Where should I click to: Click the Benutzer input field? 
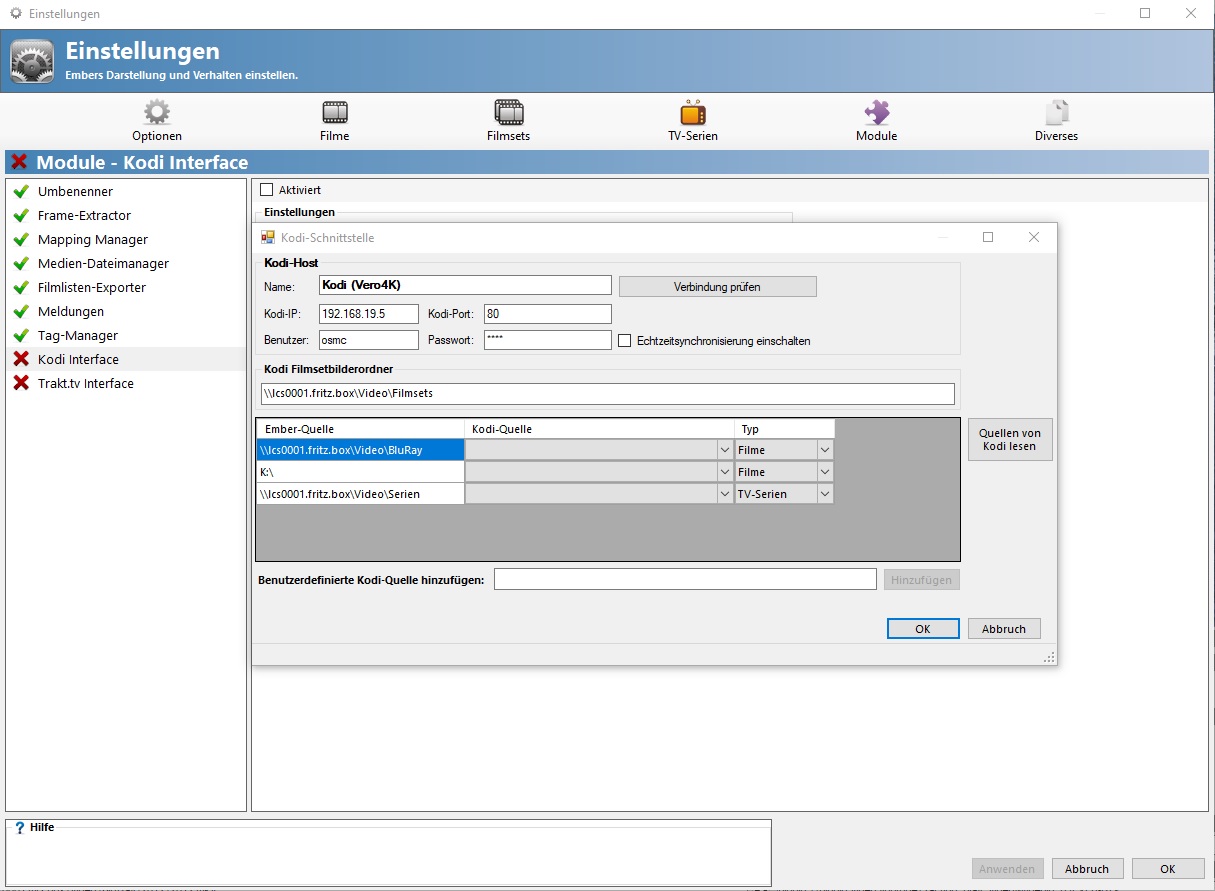point(369,340)
